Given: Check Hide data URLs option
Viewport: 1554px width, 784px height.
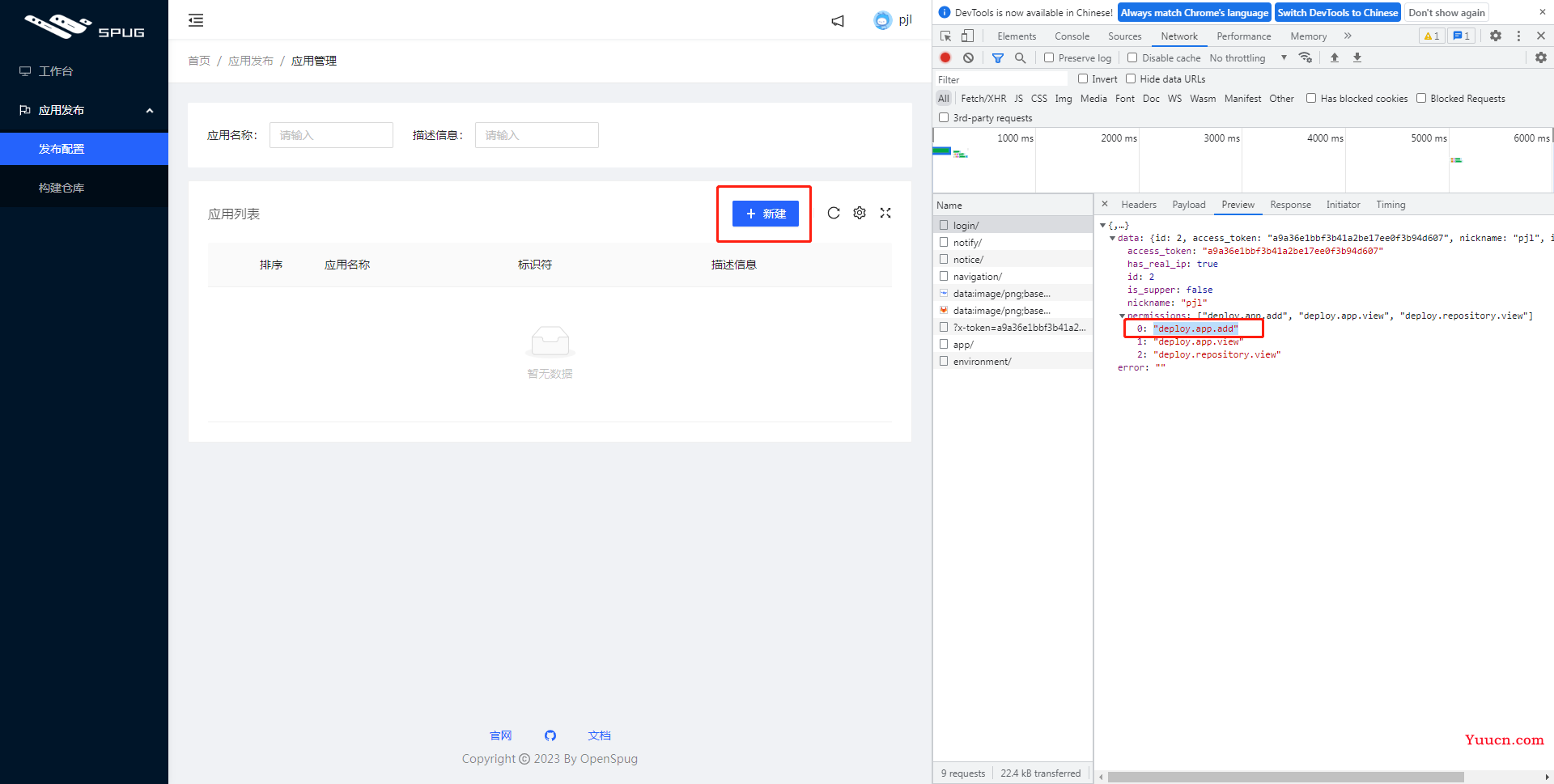Looking at the screenshot, I should tap(1131, 78).
